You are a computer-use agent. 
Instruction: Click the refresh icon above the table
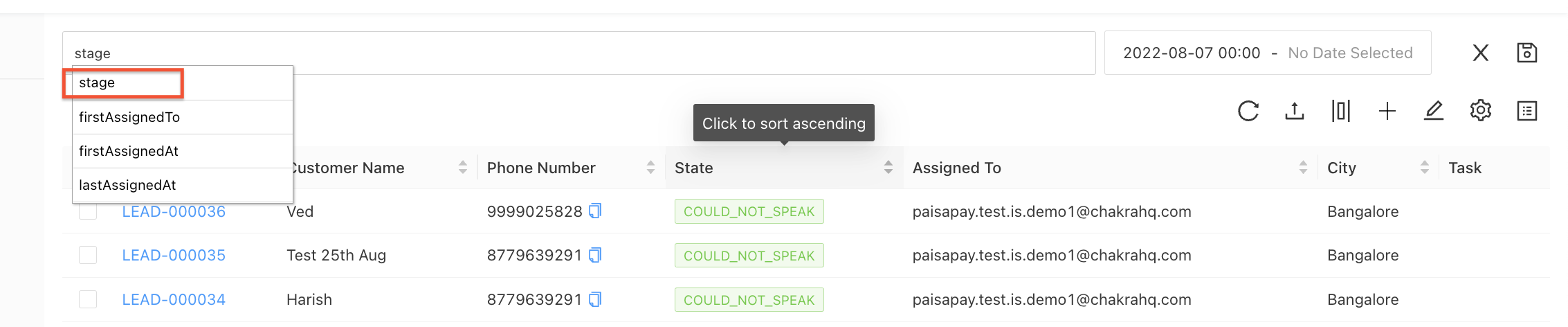pyautogui.click(x=1248, y=111)
